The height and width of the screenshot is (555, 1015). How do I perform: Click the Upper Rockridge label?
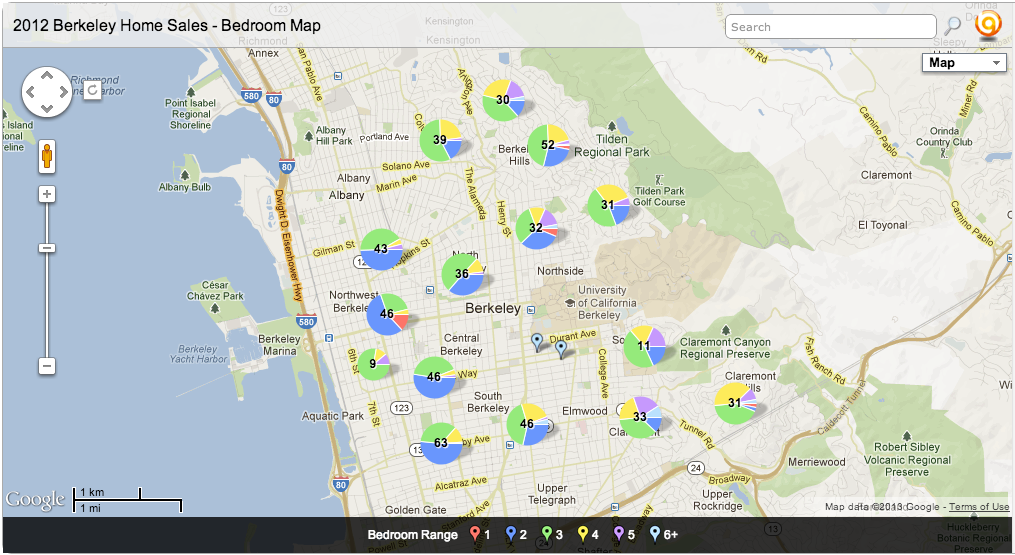point(718,499)
